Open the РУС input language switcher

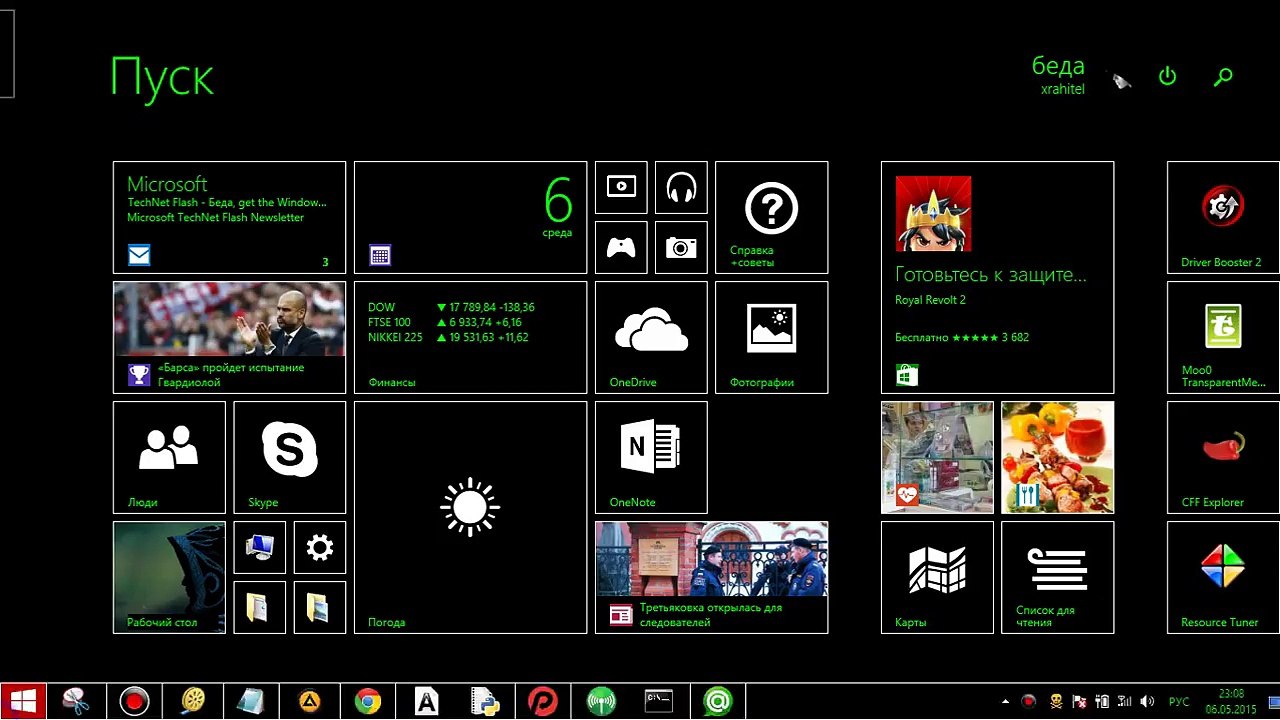1179,702
